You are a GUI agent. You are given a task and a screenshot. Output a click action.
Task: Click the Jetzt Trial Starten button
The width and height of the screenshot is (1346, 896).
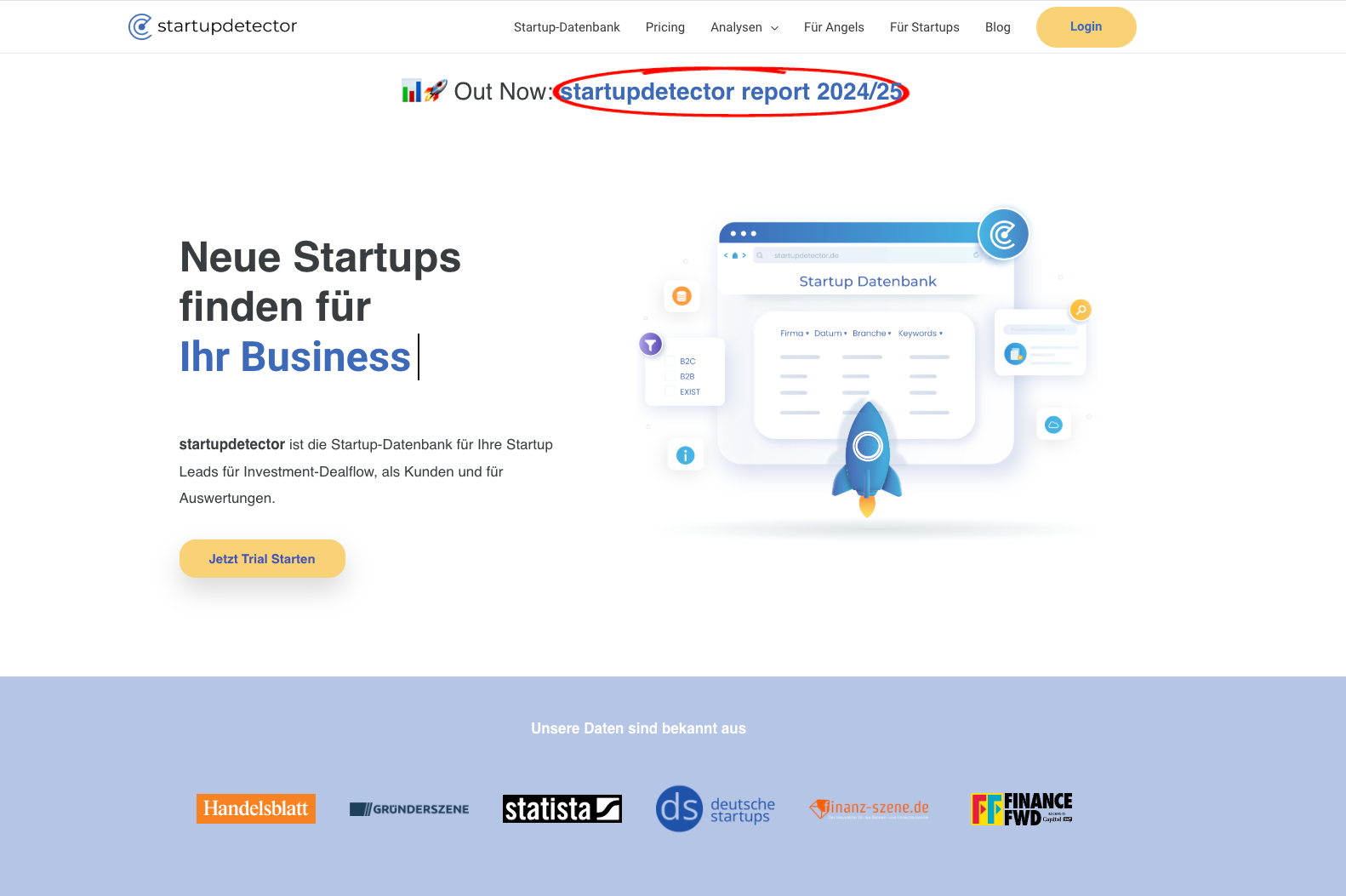pos(262,559)
